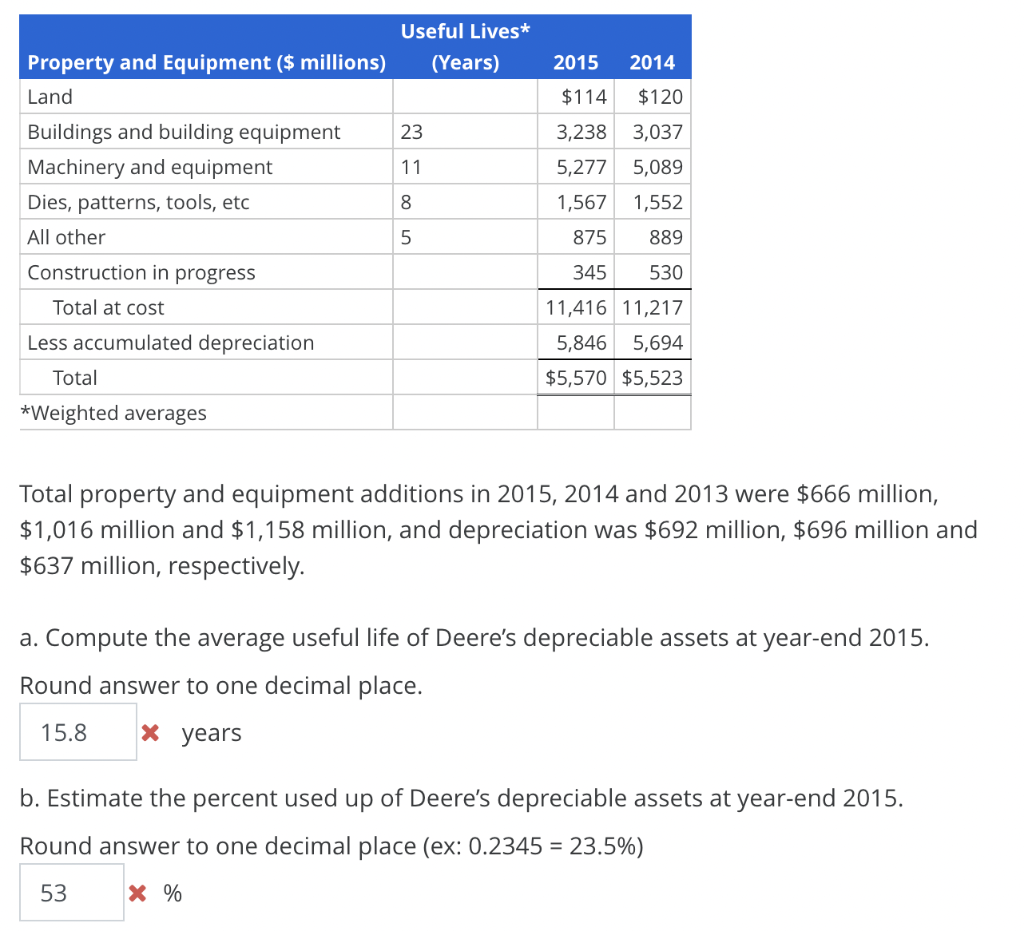Click the 345 construction in progress value
Viewport: 1024px width, 931px height.
(x=591, y=272)
